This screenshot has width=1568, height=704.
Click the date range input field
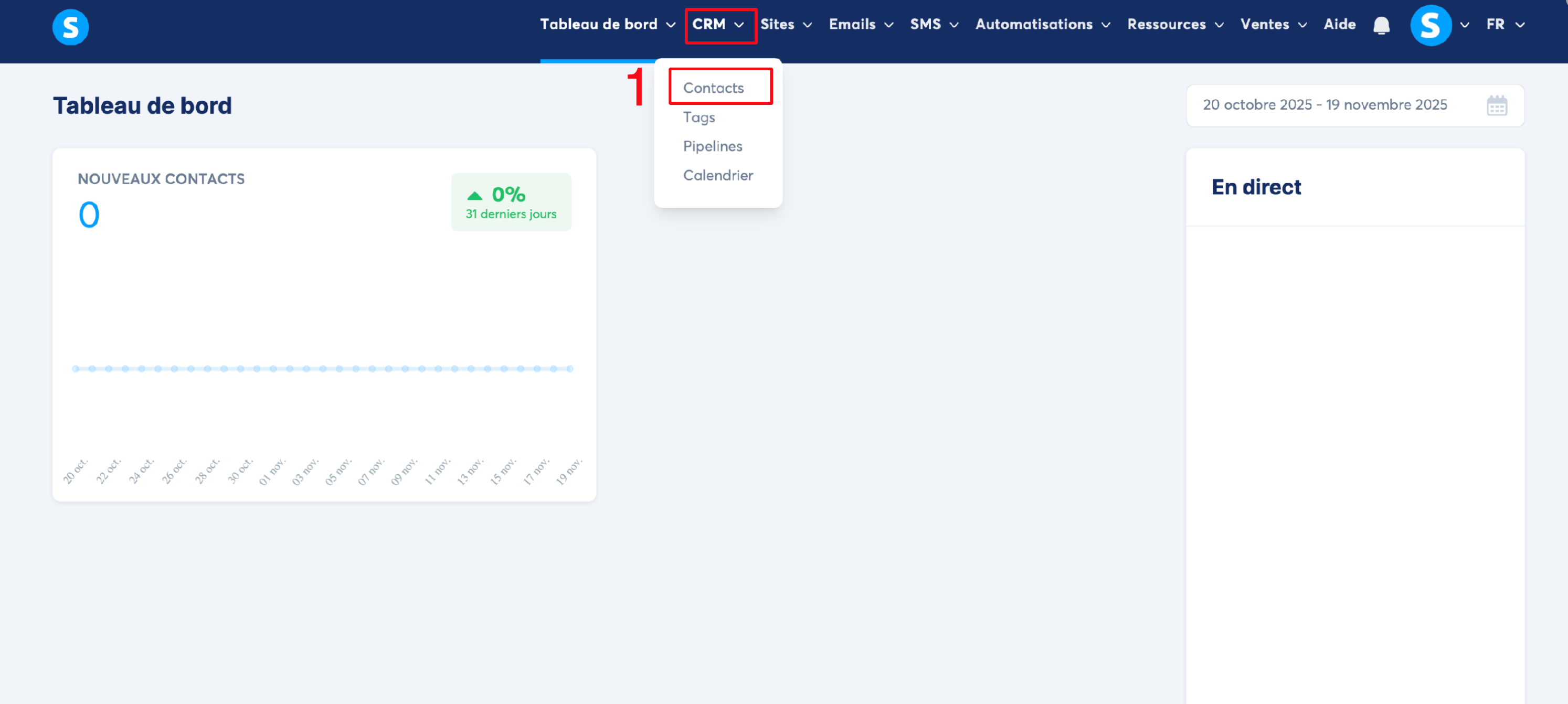pyautogui.click(x=1324, y=105)
